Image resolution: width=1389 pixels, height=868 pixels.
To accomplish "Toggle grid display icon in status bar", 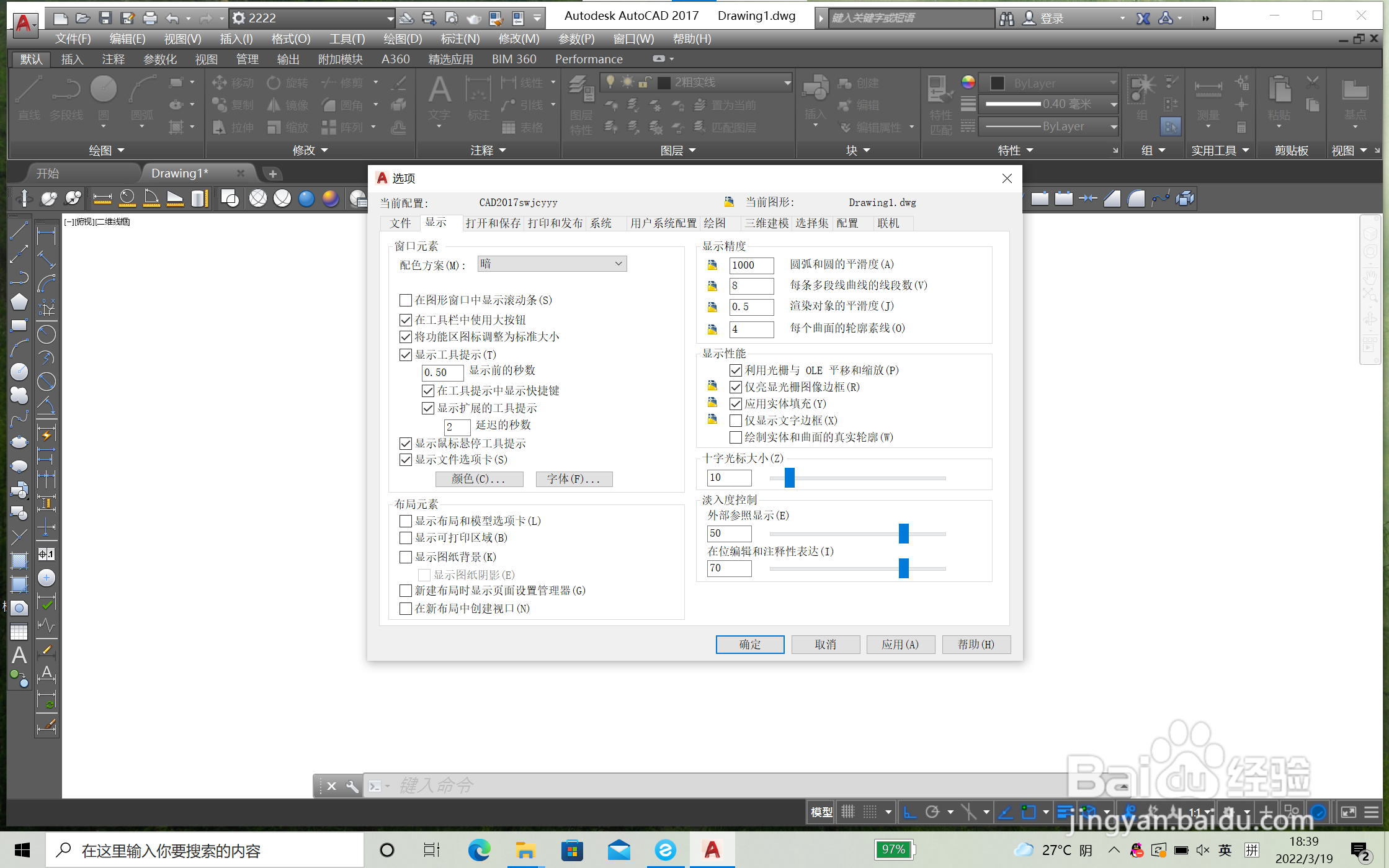I will pyautogui.click(x=847, y=812).
